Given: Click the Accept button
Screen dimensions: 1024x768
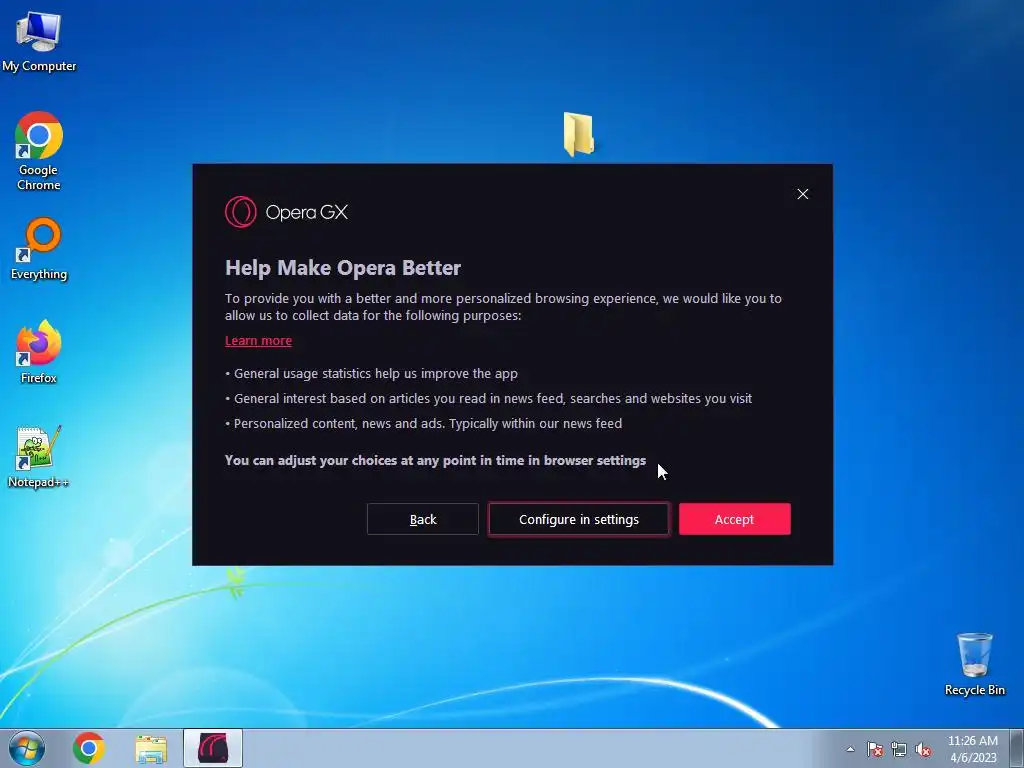Looking at the screenshot, I should (734, 519).
